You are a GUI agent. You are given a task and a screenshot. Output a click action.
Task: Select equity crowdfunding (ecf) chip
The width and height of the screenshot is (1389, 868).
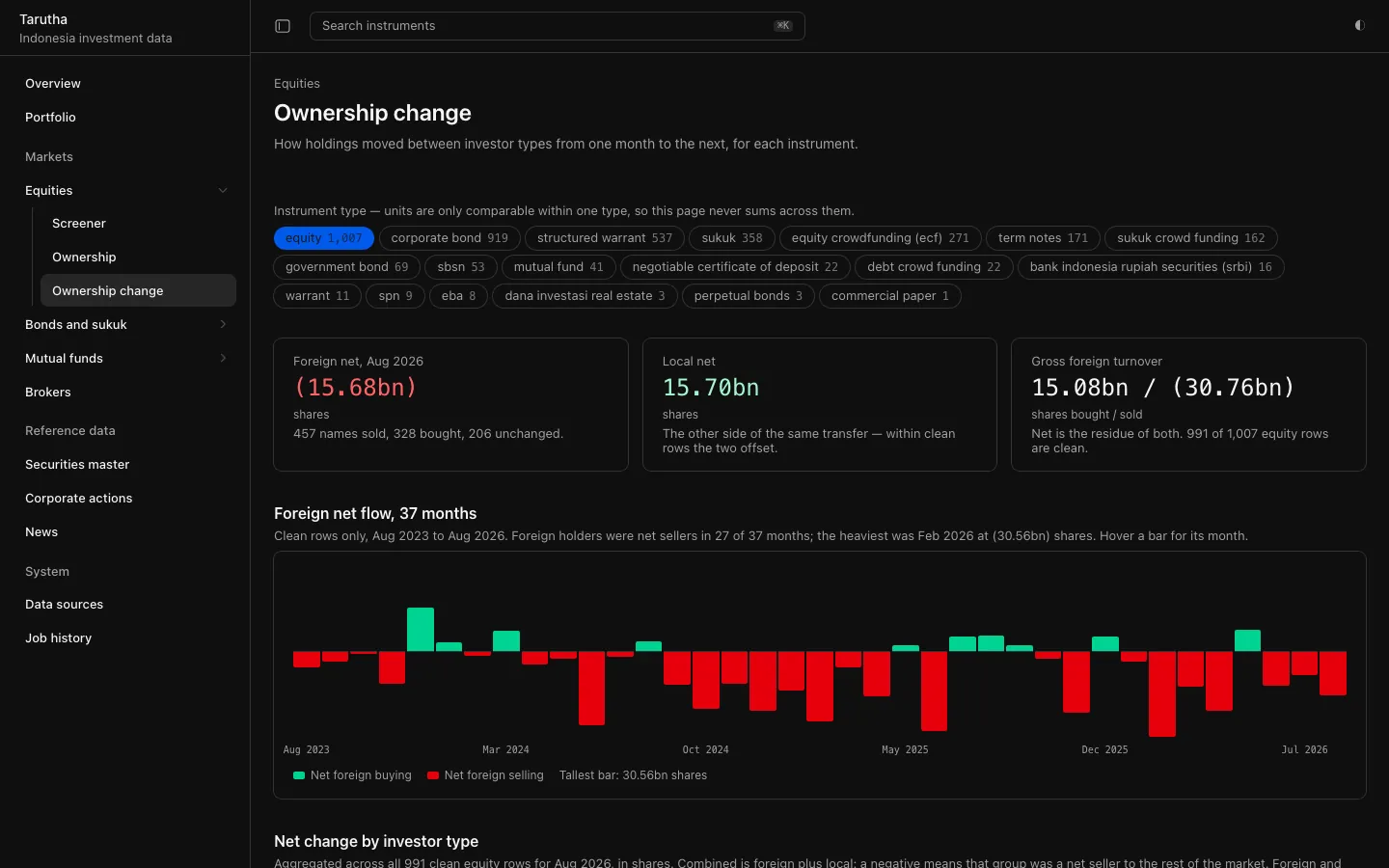881,238
